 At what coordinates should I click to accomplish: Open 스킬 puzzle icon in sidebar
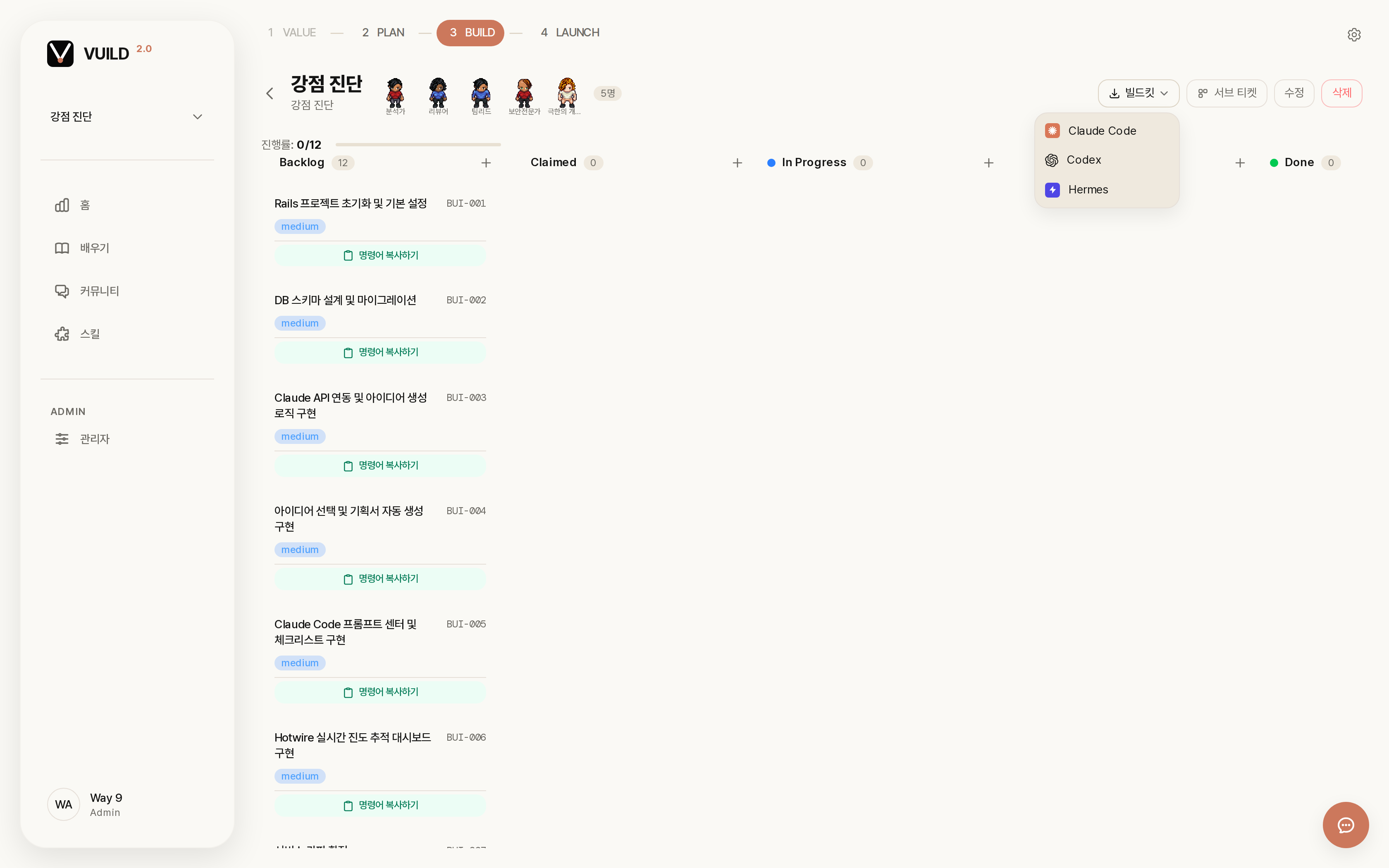coord(62,334)
